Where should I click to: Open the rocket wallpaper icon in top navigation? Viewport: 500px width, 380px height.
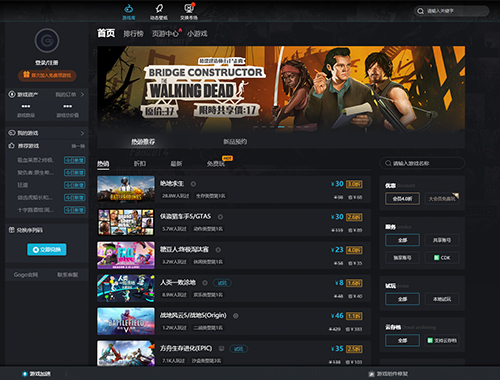point(159,8)
